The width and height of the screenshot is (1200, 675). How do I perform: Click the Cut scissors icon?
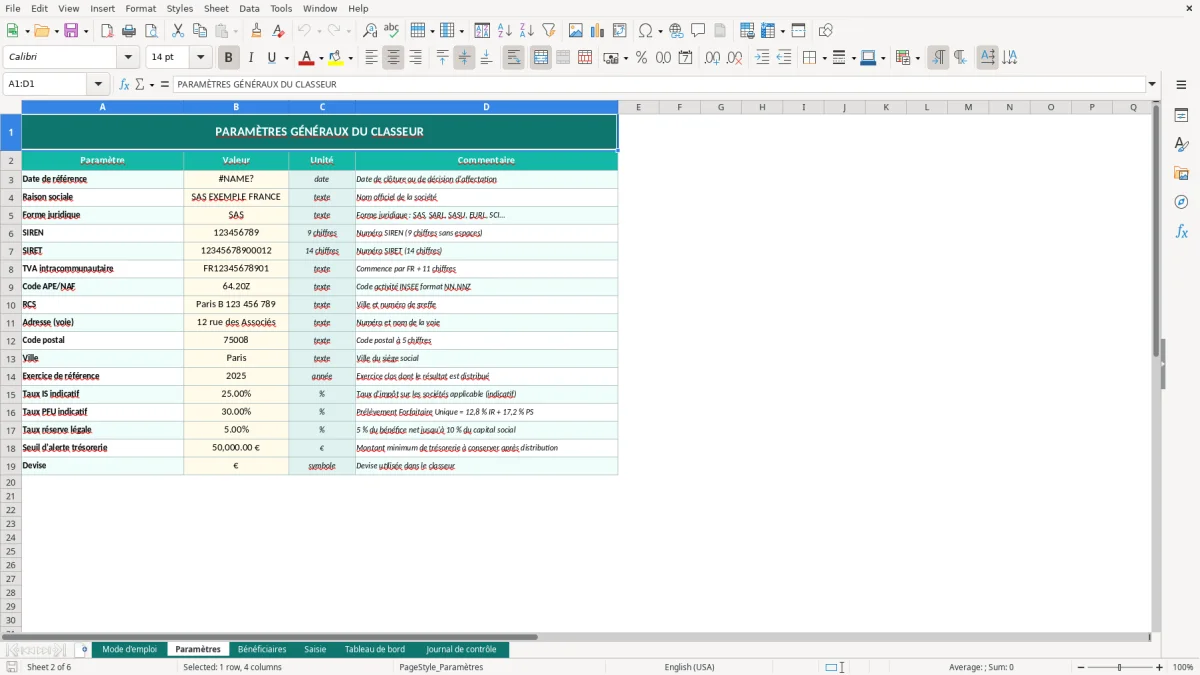coord(178,31)
